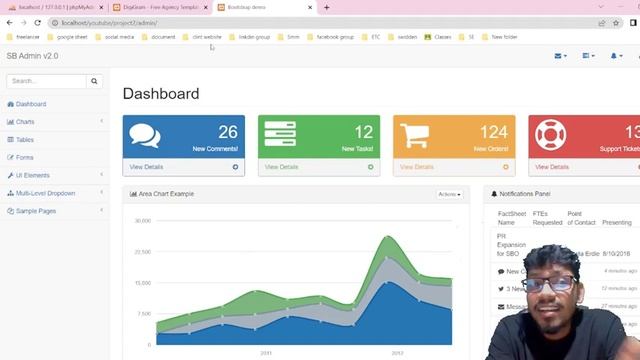Click the 8/10/2018 date in notifications table
This screenshot has width=640, height=360.
(616, 253)
